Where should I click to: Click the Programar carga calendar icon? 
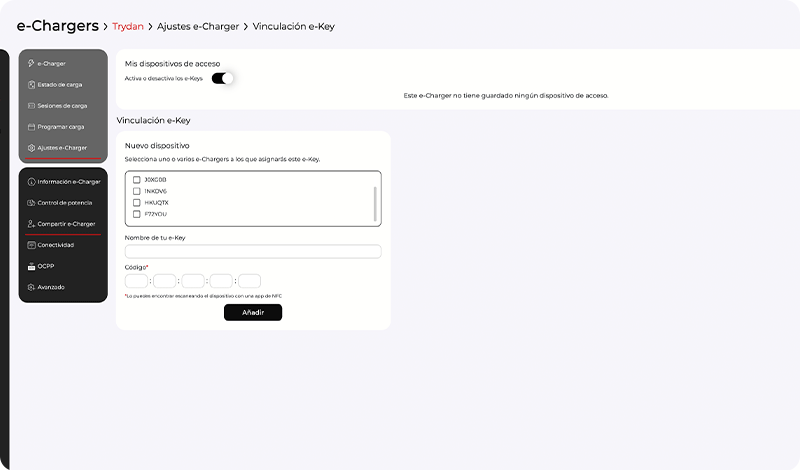[x=32, y=127]
